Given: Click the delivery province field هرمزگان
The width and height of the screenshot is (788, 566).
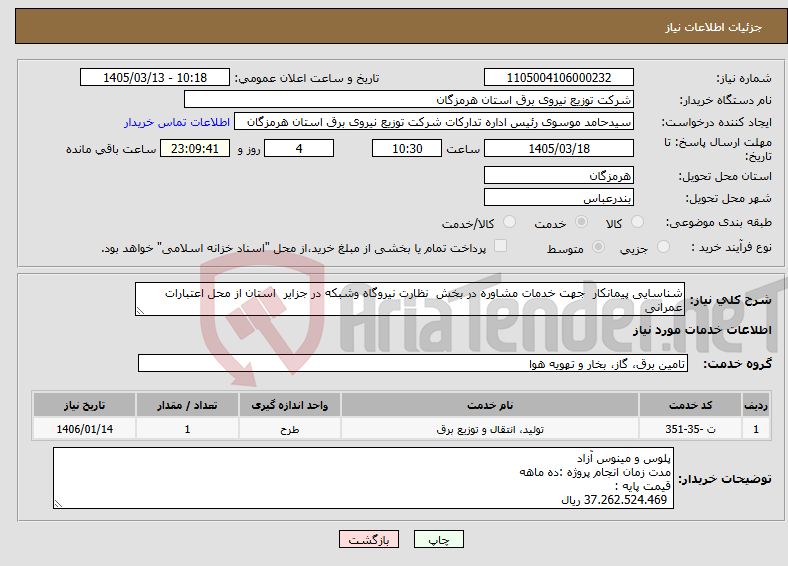Looking at the screenshot, I should [x=558, y=175].
